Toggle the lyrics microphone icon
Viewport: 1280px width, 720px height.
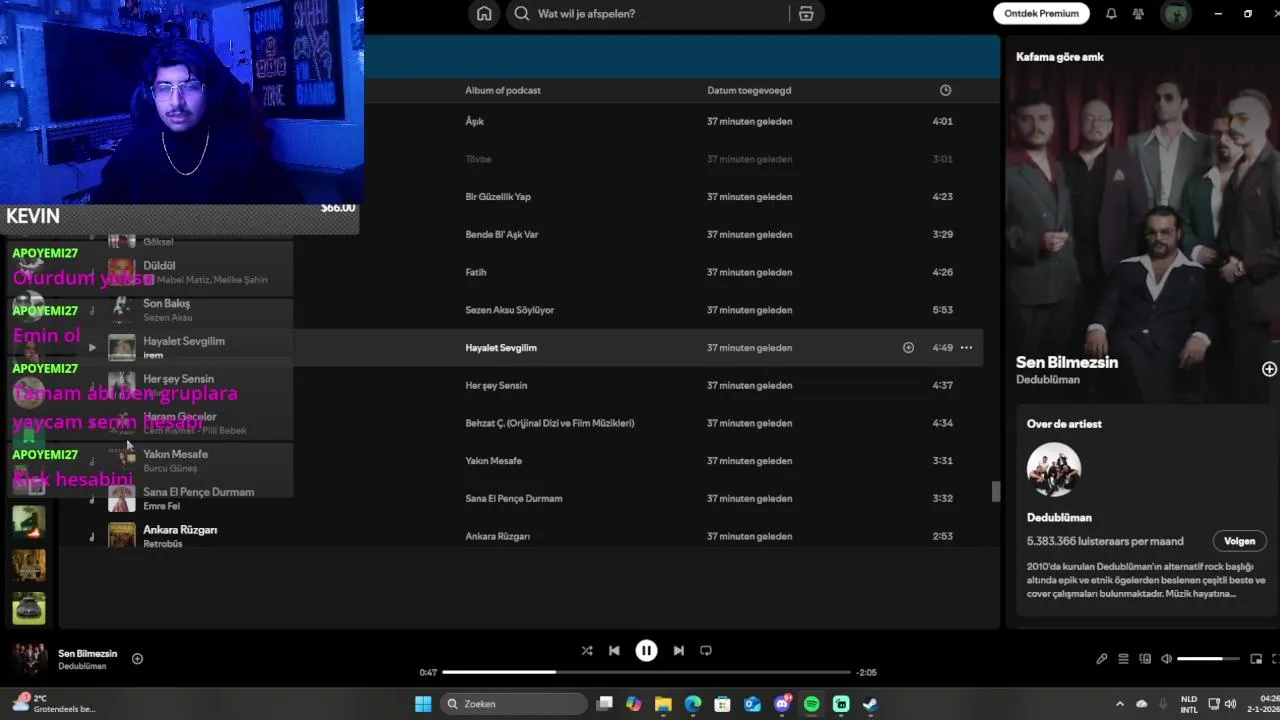coord(1101,659)
